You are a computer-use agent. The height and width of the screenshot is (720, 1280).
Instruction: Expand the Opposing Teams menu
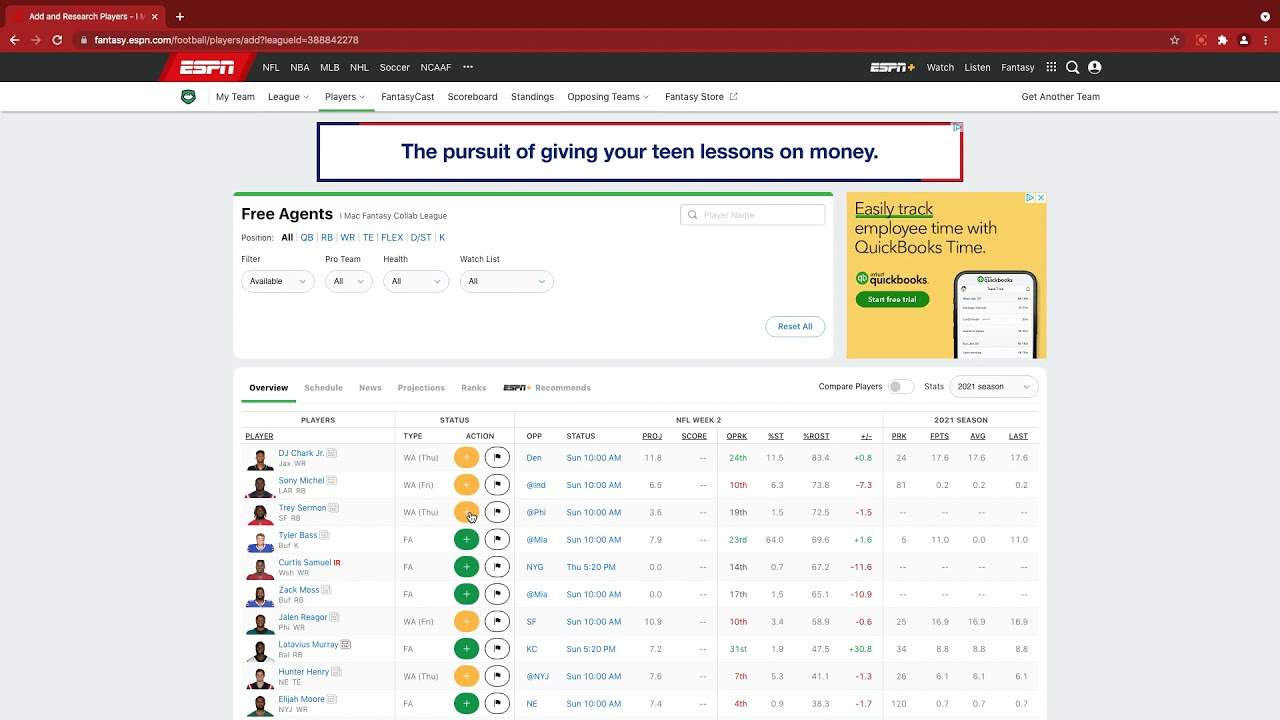click(x=608, y=97)
